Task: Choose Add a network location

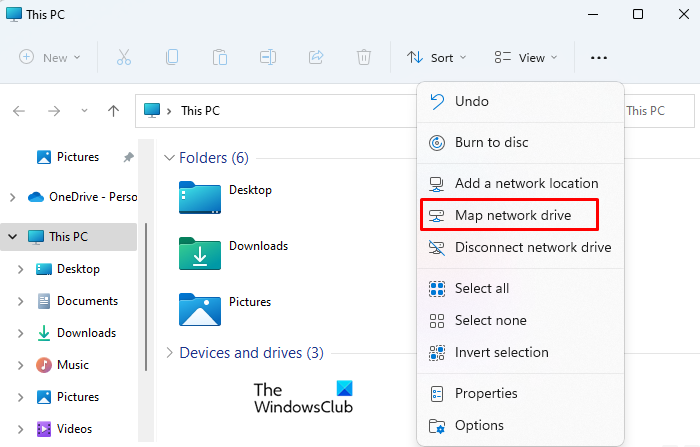Action: coord(520,183)
